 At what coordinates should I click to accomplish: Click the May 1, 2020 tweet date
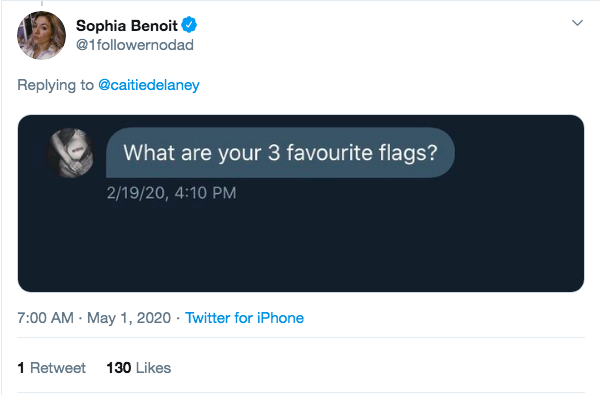point(129,318)
